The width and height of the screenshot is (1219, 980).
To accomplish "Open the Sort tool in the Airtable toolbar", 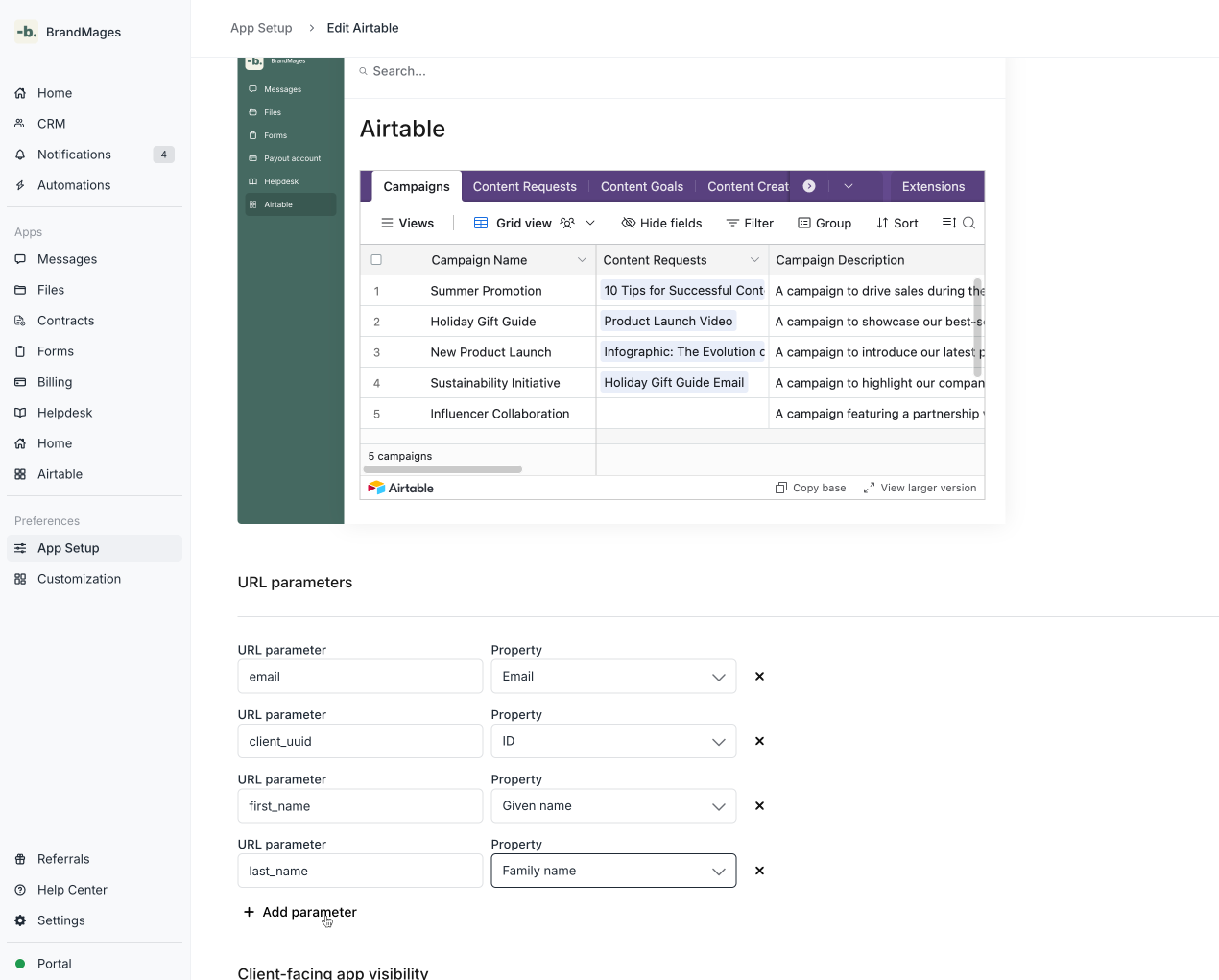I will pyautogui.click(x=897, y=223).
